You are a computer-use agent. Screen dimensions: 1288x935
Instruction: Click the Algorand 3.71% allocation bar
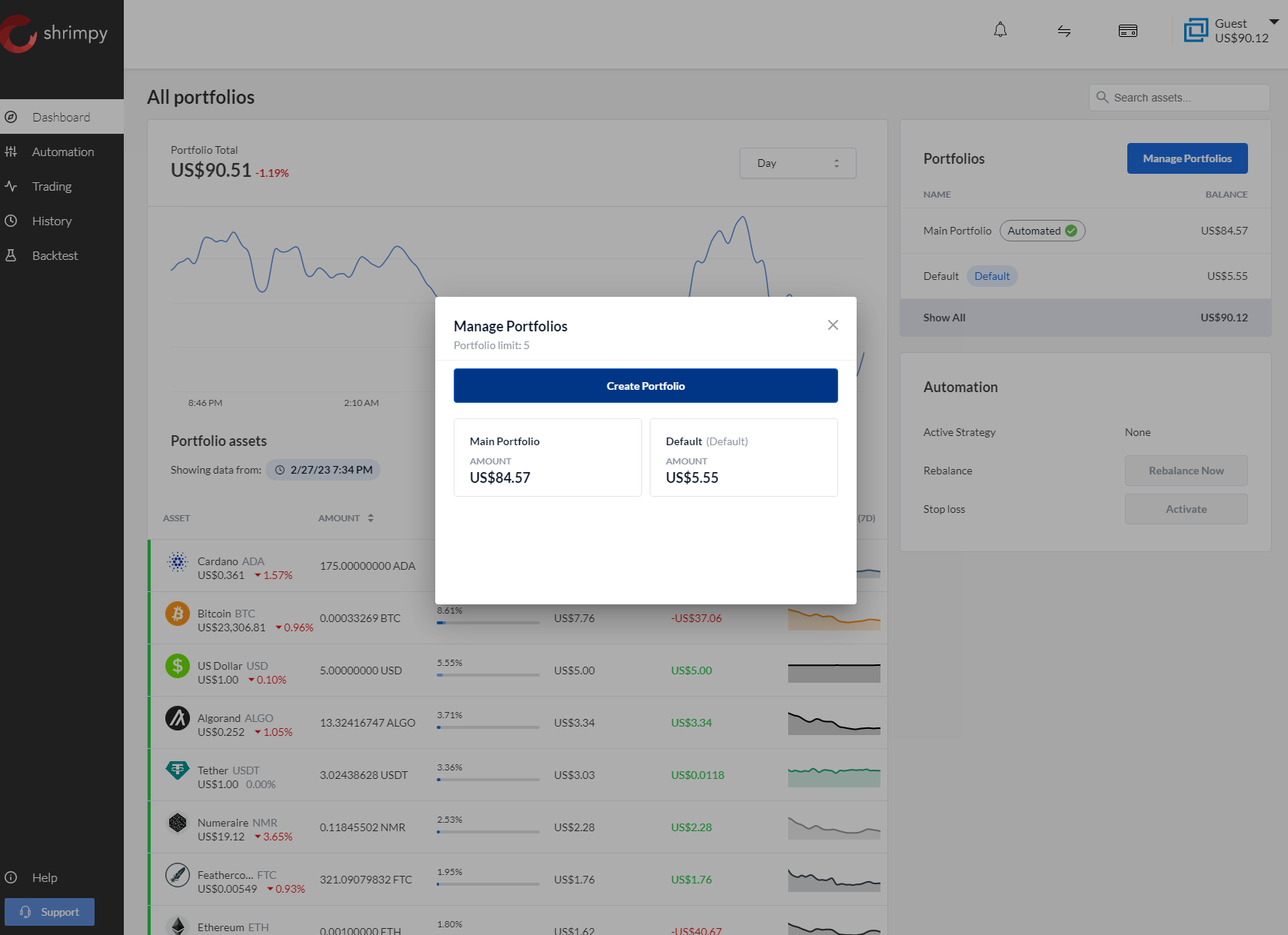[x=488, y=727]
